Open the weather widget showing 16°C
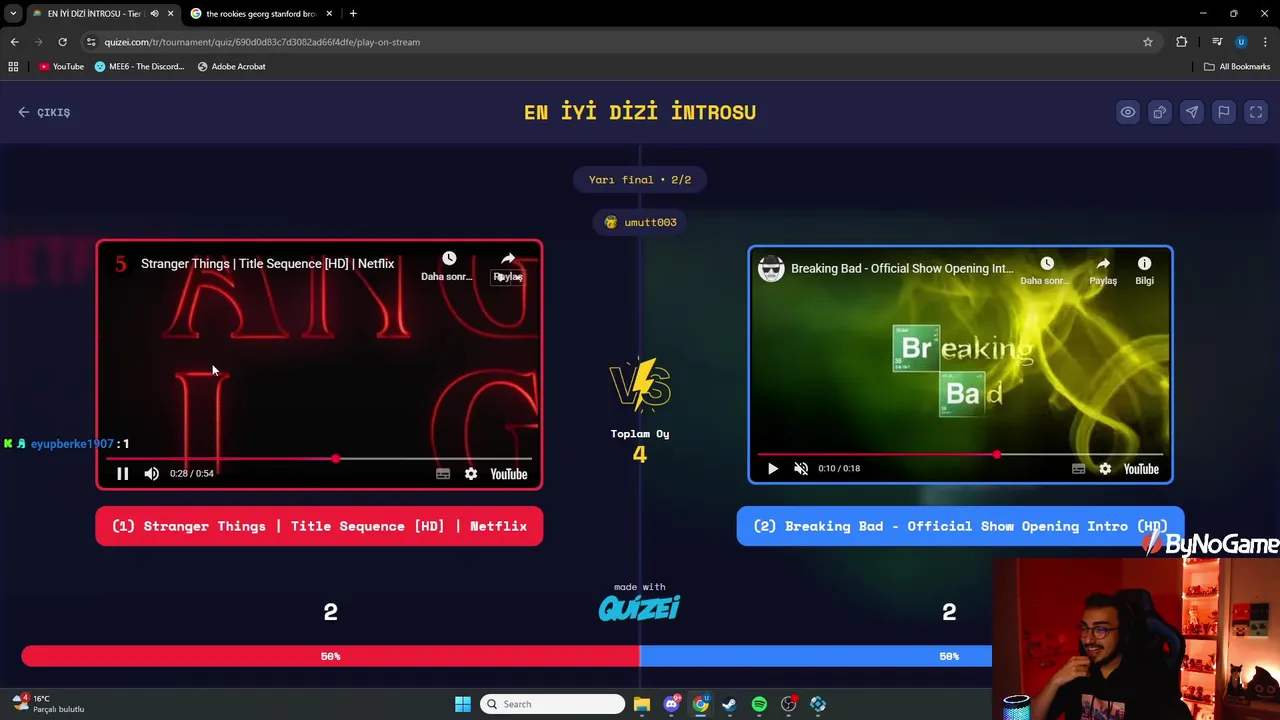This screenshot has height=720, width=1280. (x=48, y=704)
